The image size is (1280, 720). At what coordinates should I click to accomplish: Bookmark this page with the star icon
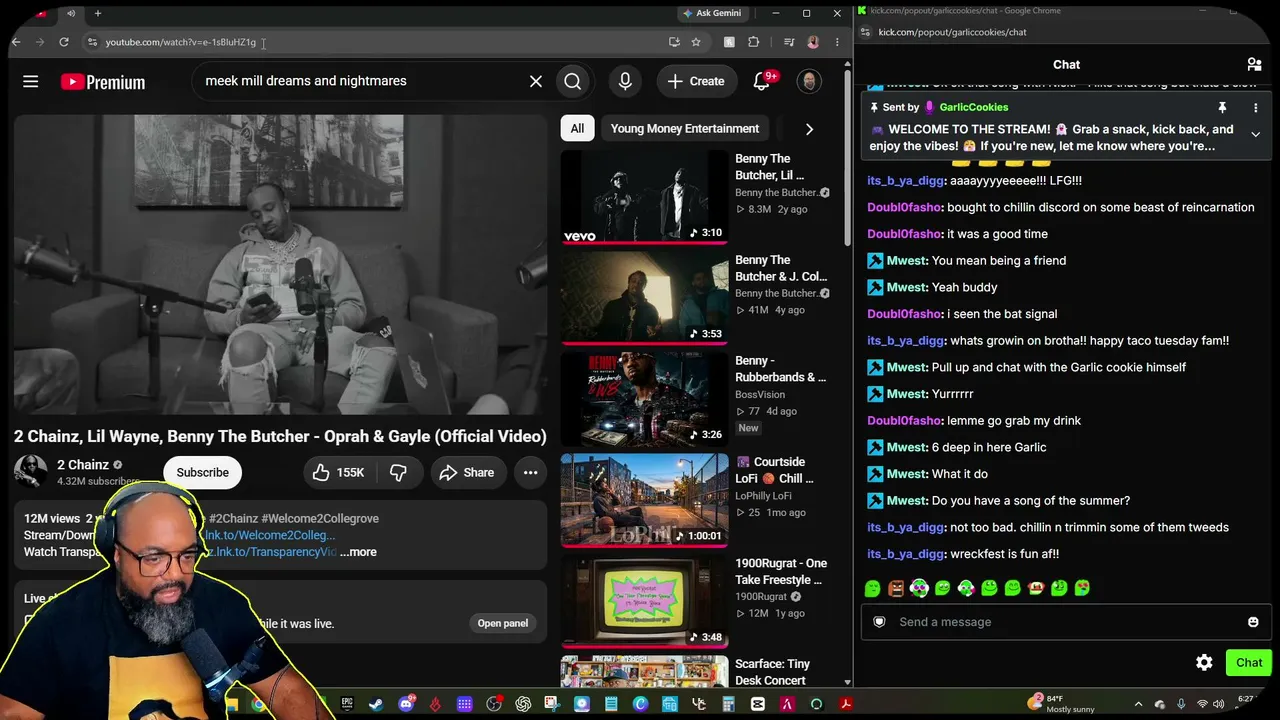coord(696,42)
